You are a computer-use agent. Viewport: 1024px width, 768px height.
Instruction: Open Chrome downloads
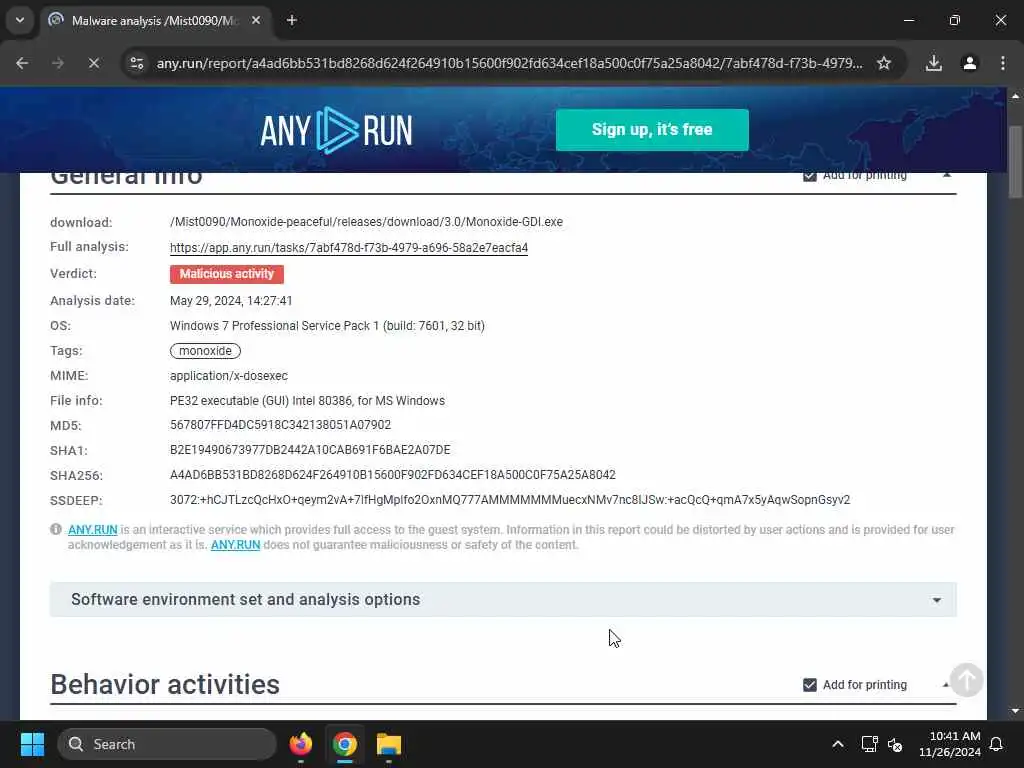click(934, 63)
